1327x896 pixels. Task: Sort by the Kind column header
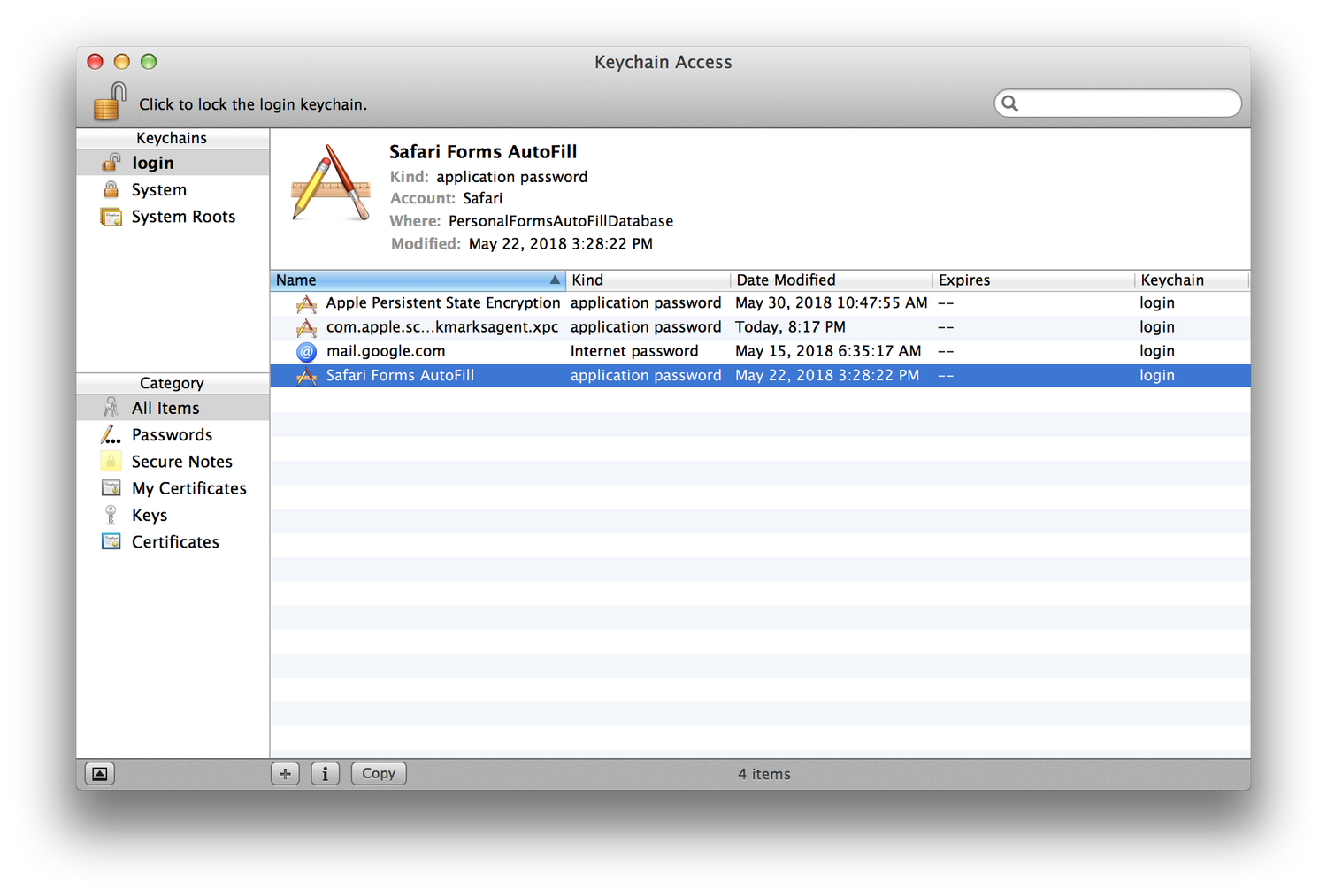point(648,280)
